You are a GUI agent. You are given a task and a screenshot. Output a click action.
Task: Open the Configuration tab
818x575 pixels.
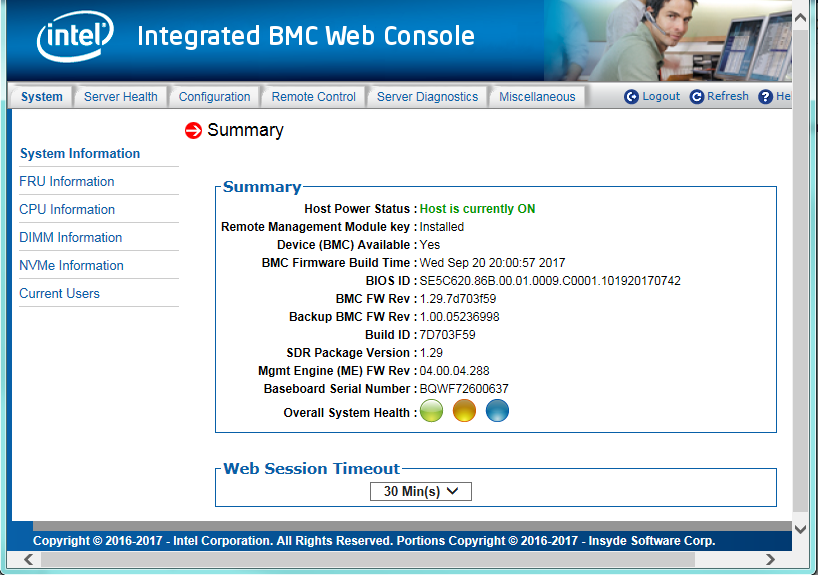pos(214,97)
